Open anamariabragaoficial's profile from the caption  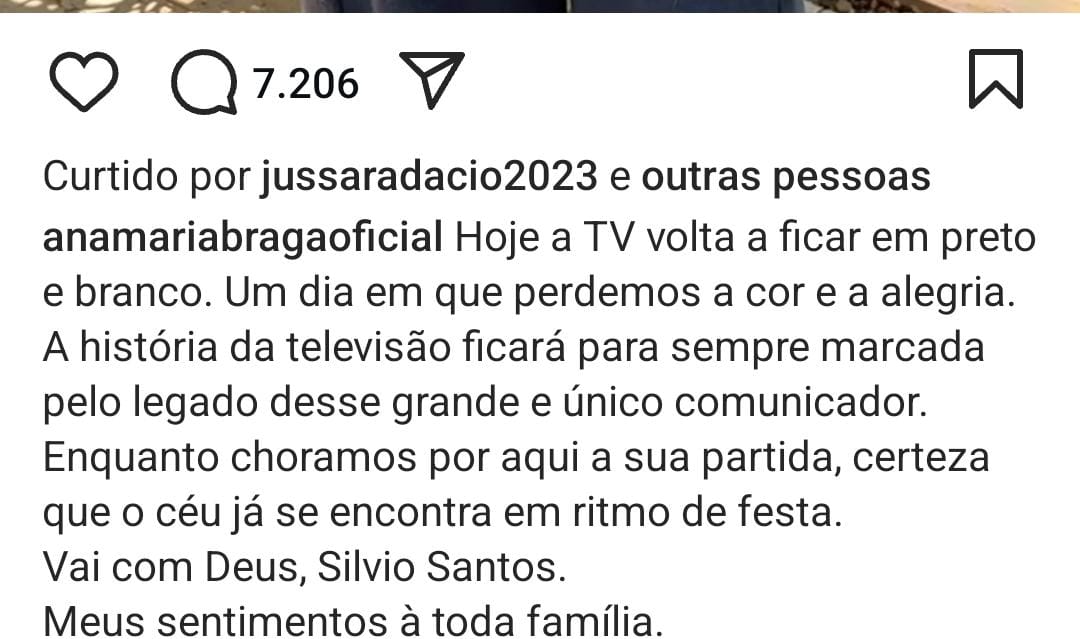click(x=242, y=238)
